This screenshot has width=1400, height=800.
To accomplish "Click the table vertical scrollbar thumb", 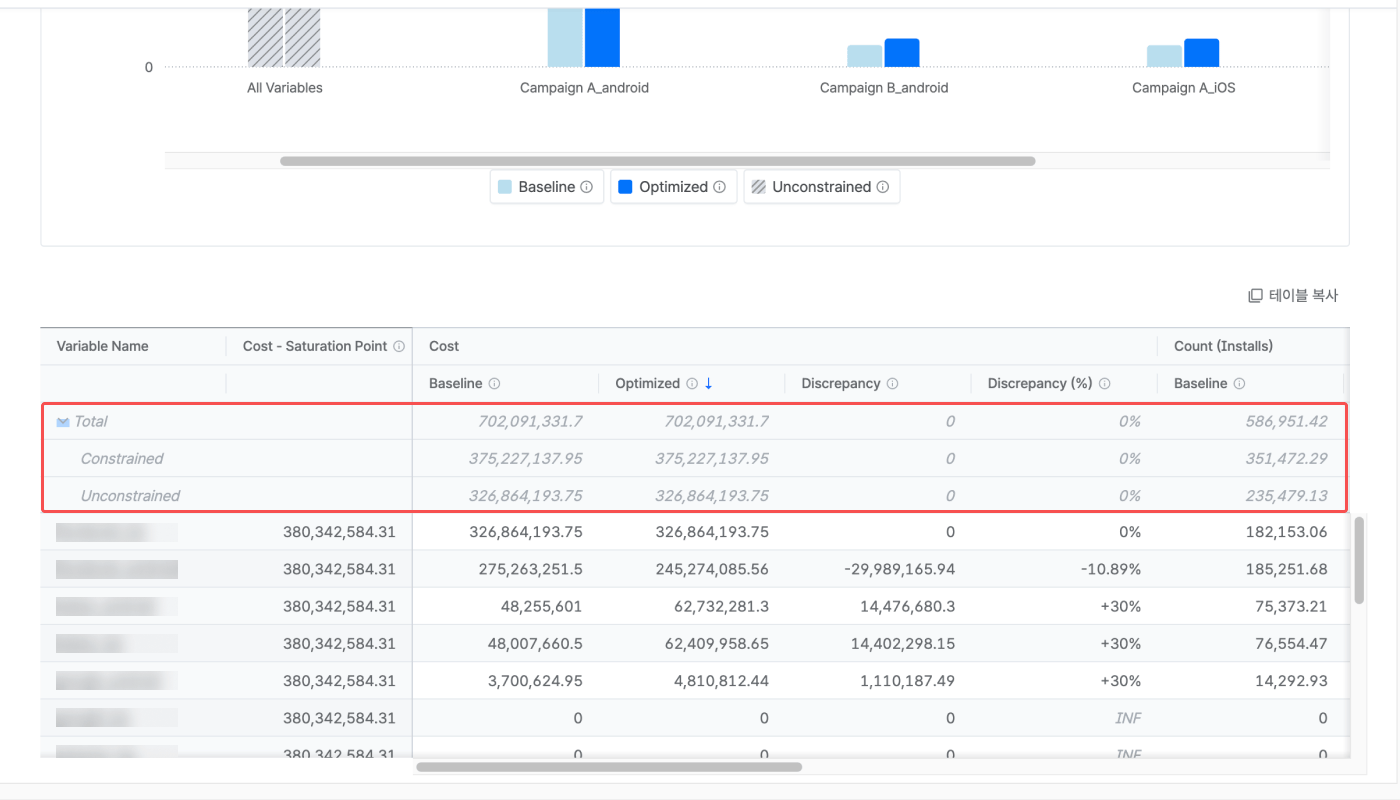I will [x=1359, y=560].
